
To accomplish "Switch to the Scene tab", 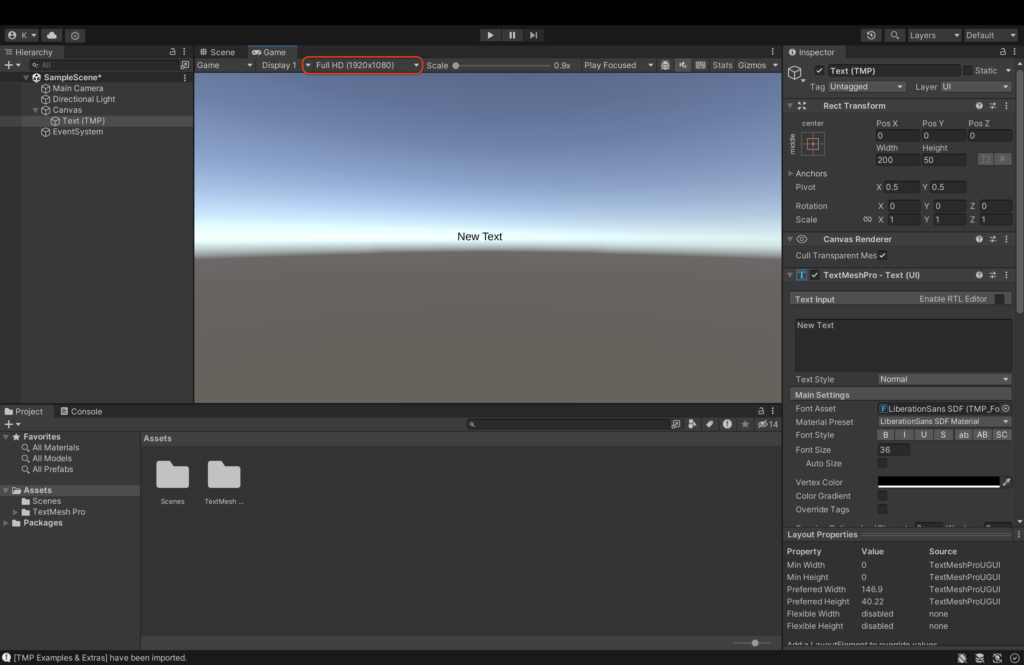I will (x=219, y=51).
